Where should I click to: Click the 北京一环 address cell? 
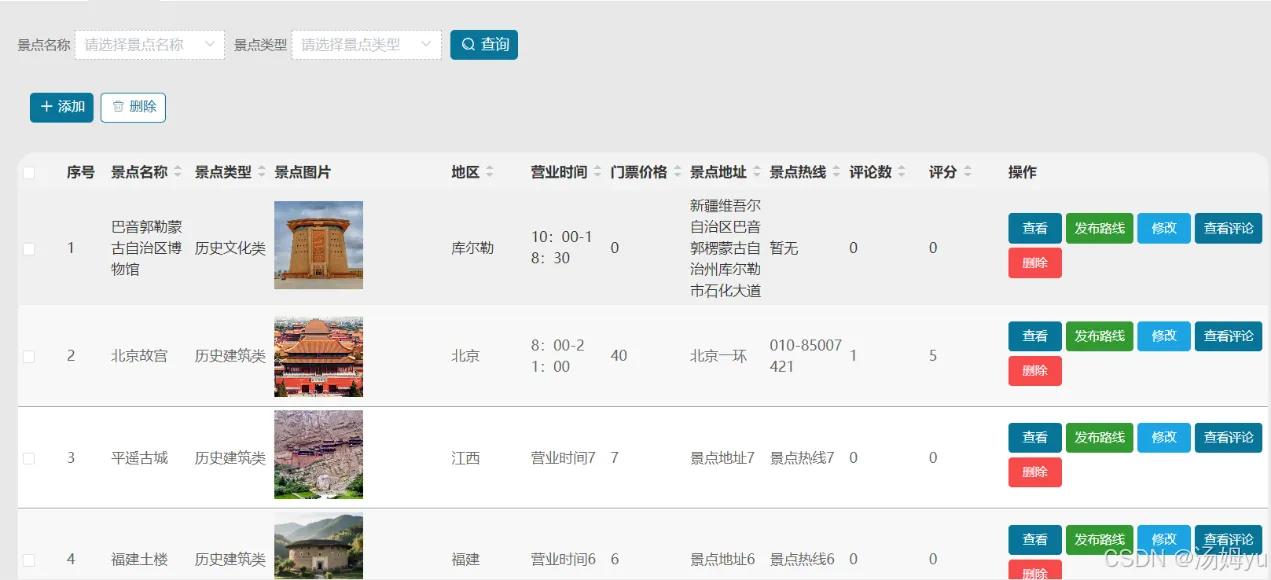718,356
